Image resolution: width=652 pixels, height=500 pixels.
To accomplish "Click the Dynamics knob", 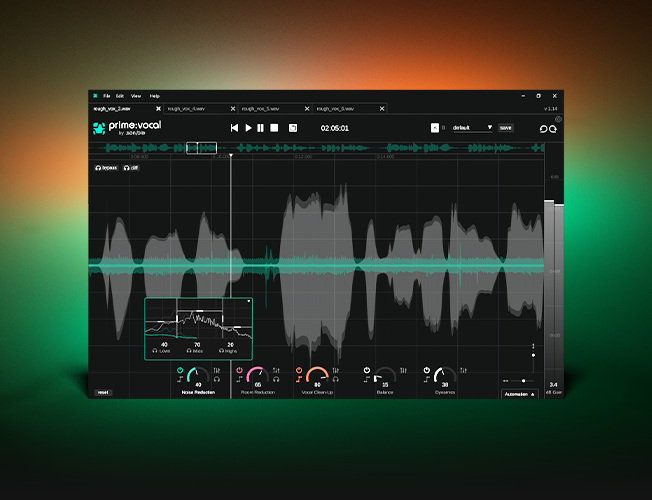I will pyautogui.click(x=445, y=374).
